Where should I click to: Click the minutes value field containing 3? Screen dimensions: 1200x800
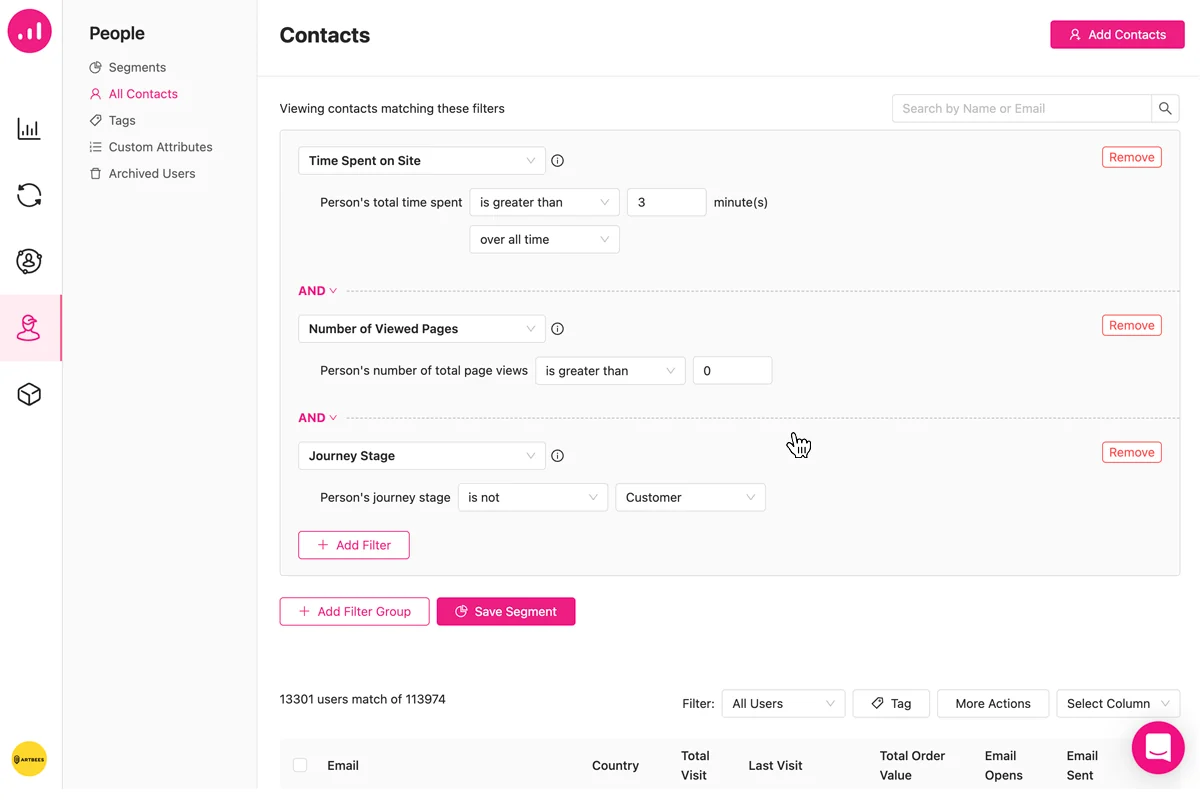coord(667,202)
